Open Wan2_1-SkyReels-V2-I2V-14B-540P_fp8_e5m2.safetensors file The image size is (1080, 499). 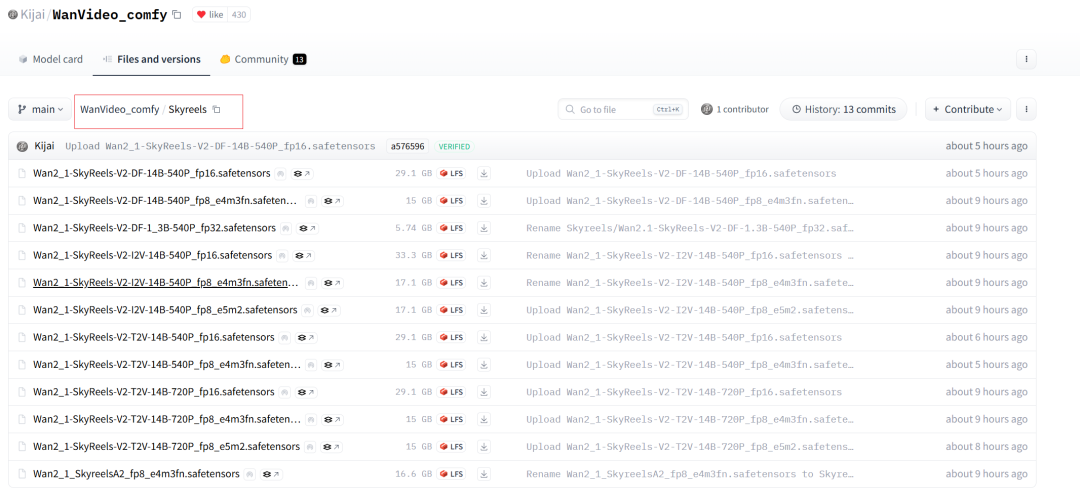pyautogui.click(x=165, y=310)
